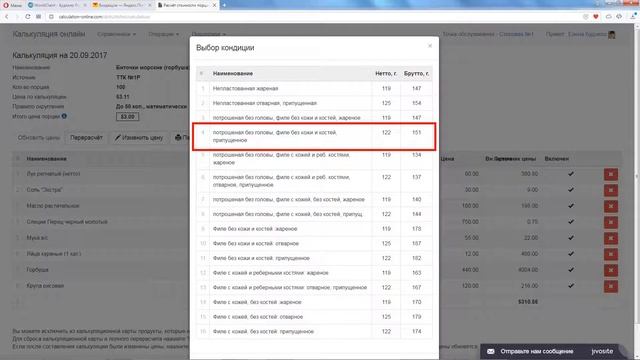Toggle Включен checkmark for Крупа рисовая

click(571, 286)
